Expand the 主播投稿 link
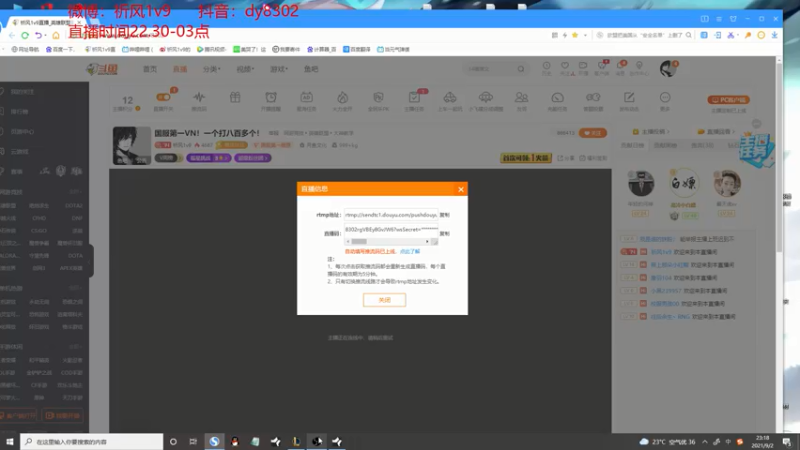 (651, 132)
